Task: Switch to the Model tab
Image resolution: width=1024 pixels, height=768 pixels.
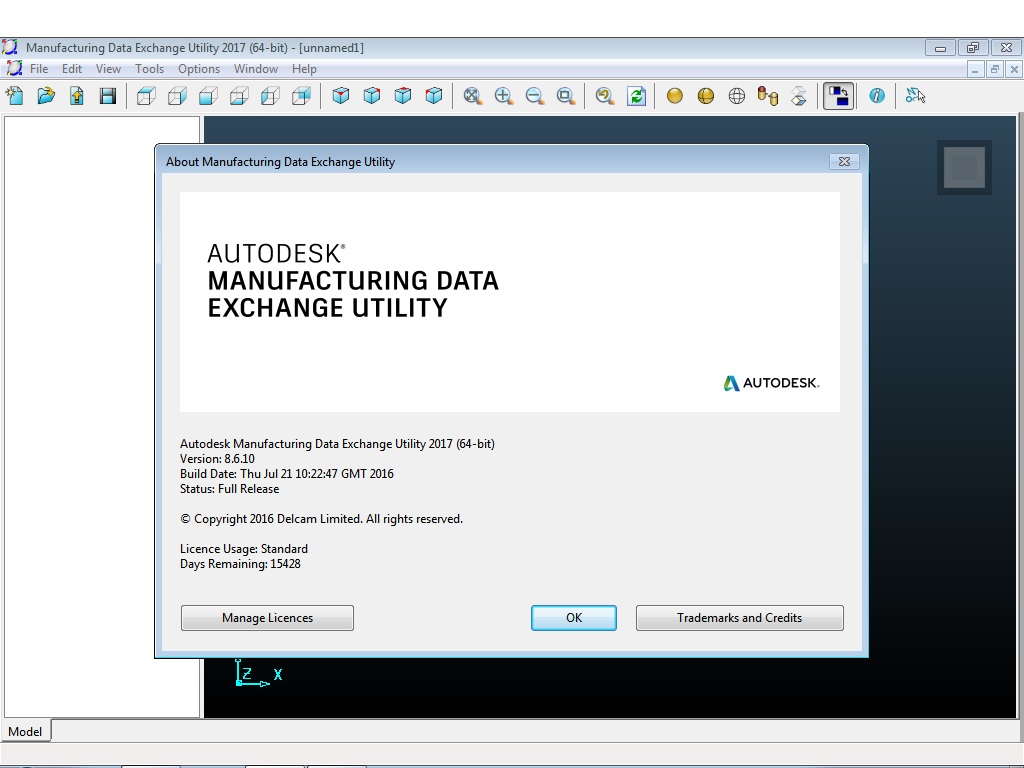Action: coord(25,731)
